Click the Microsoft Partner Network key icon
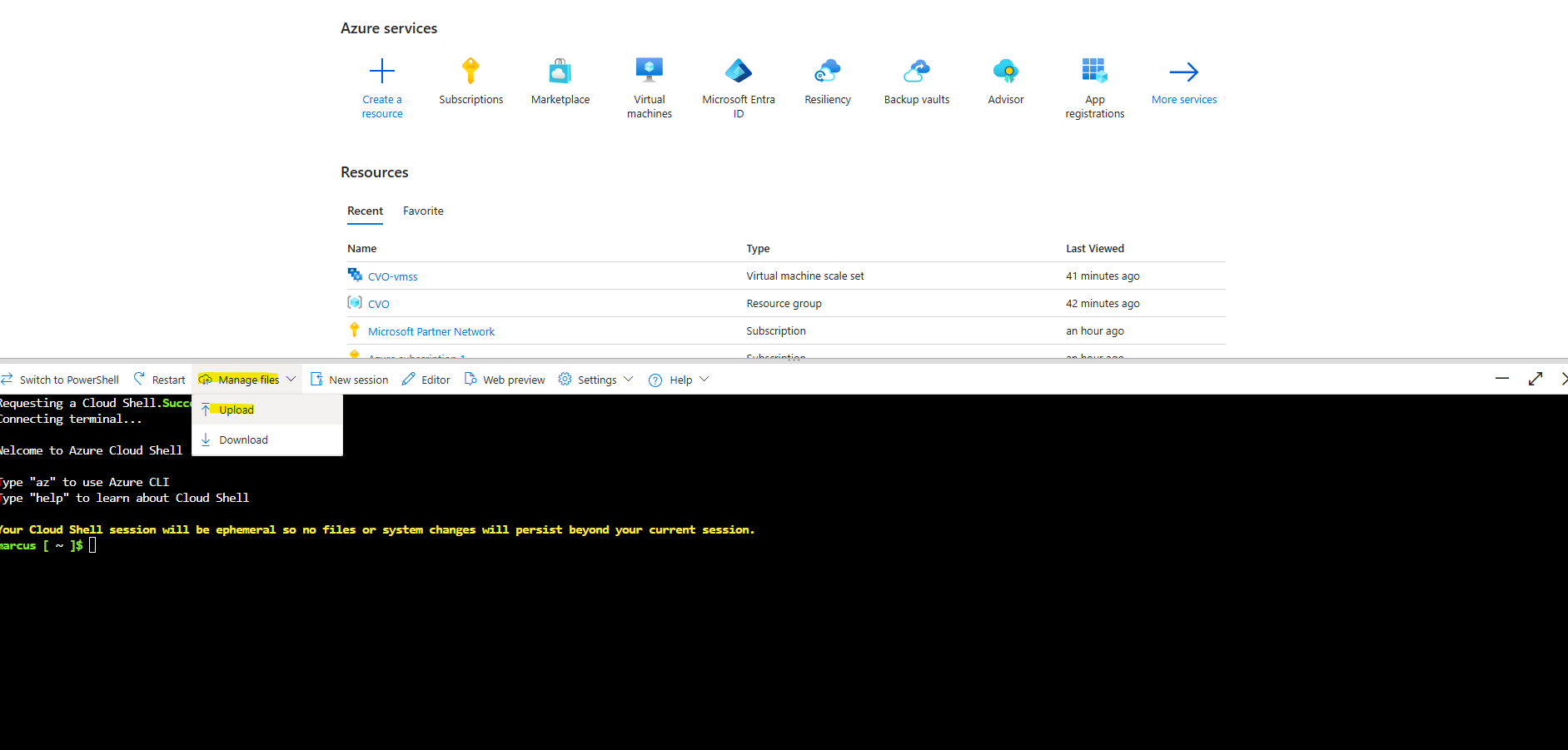 point(354,330)
